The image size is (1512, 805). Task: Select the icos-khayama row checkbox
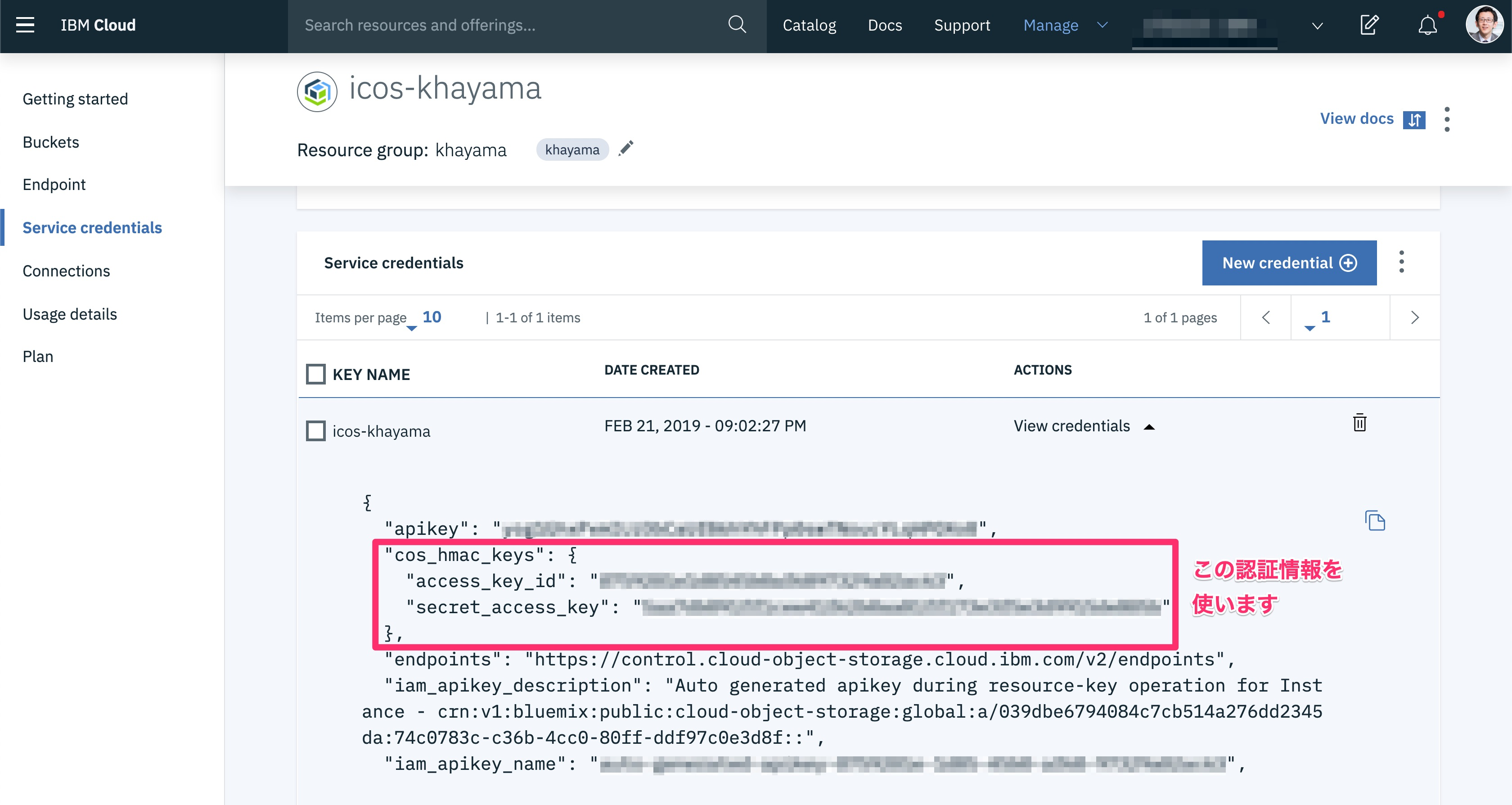(x=316, y=431)
